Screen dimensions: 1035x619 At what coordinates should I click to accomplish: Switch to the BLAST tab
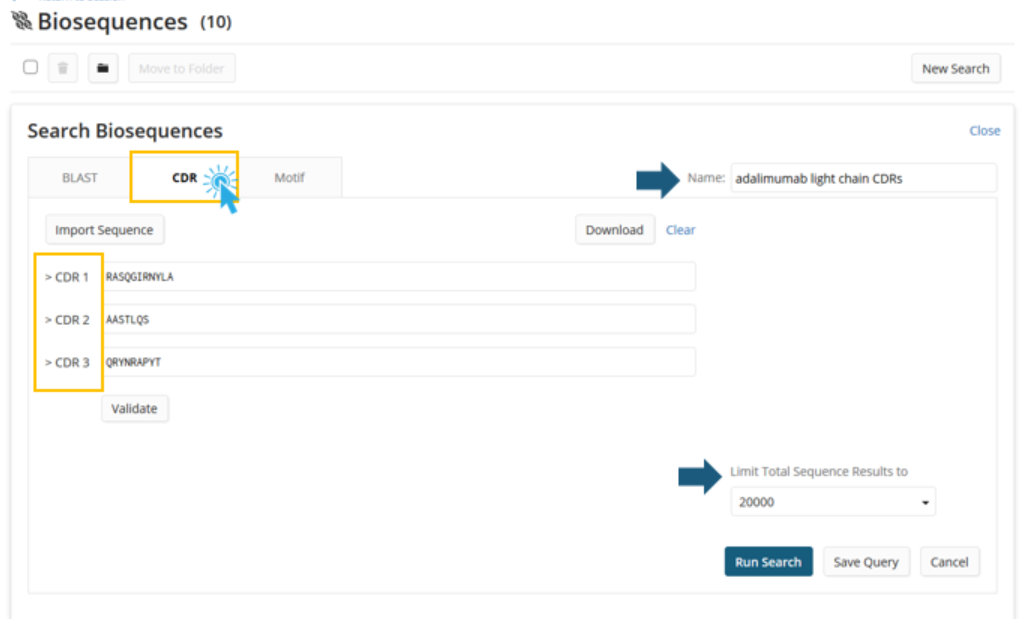pyautogui.click(x=80, y=177)
